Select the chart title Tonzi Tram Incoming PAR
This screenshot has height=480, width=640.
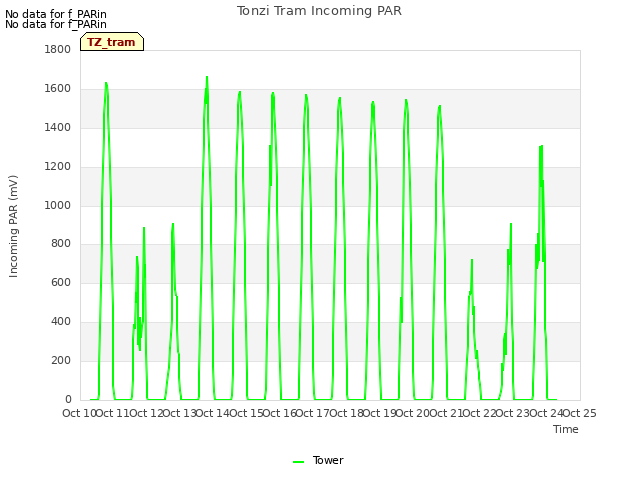319,11
